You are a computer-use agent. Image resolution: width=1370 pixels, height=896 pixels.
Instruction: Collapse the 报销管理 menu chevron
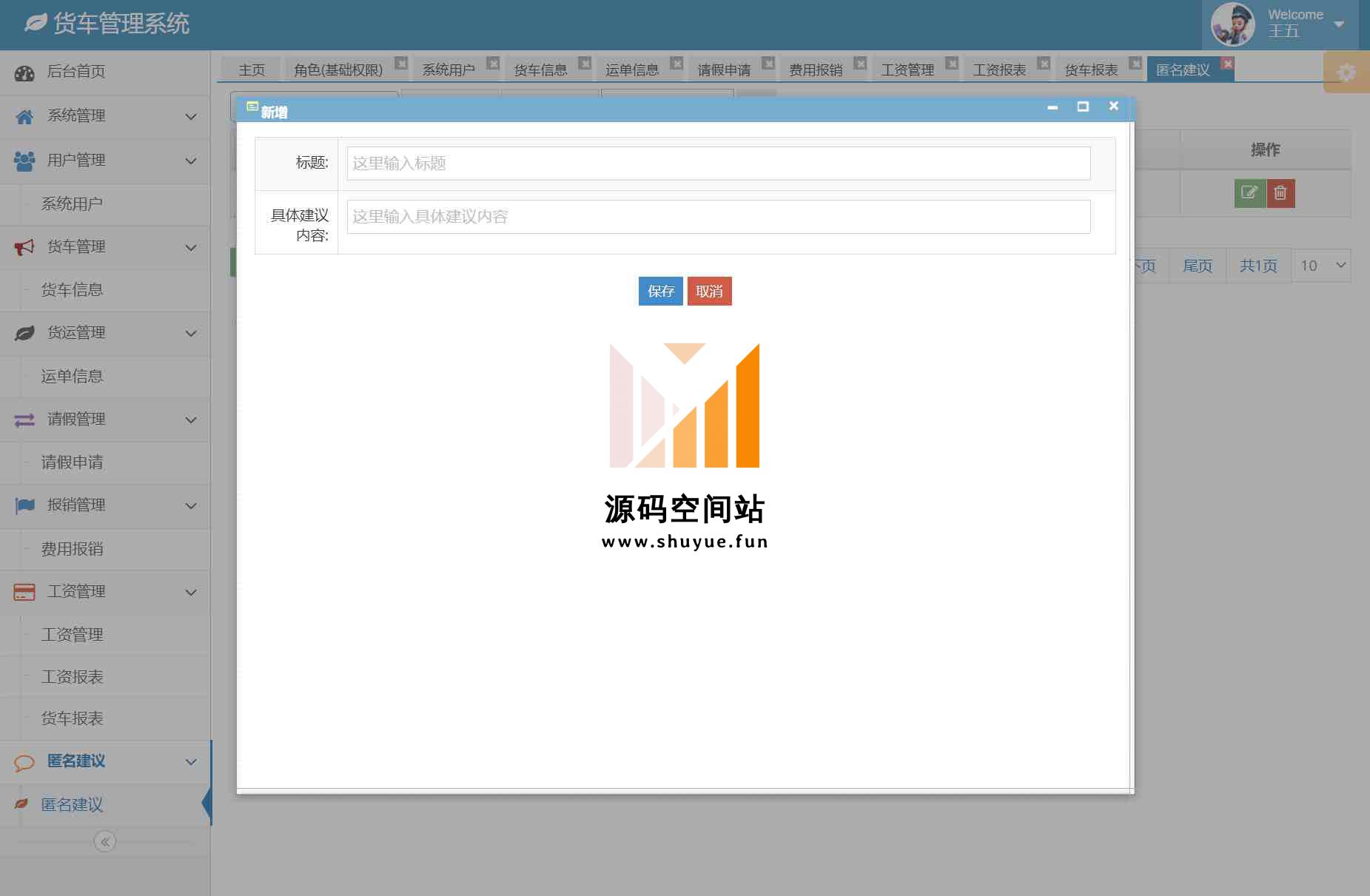tap(191, 506)
